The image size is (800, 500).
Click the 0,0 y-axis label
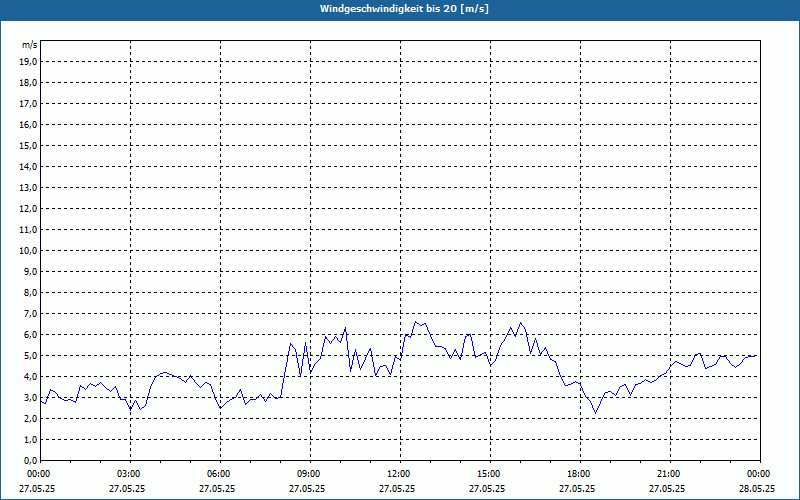[30, 460]
